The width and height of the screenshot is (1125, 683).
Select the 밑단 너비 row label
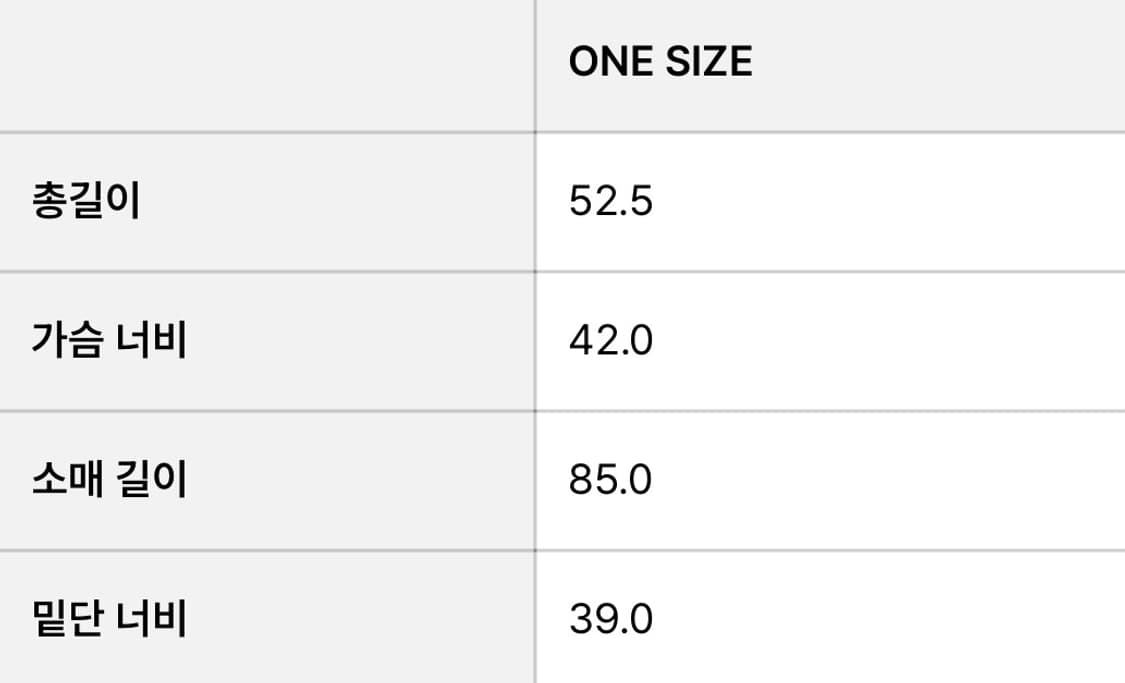109,619
